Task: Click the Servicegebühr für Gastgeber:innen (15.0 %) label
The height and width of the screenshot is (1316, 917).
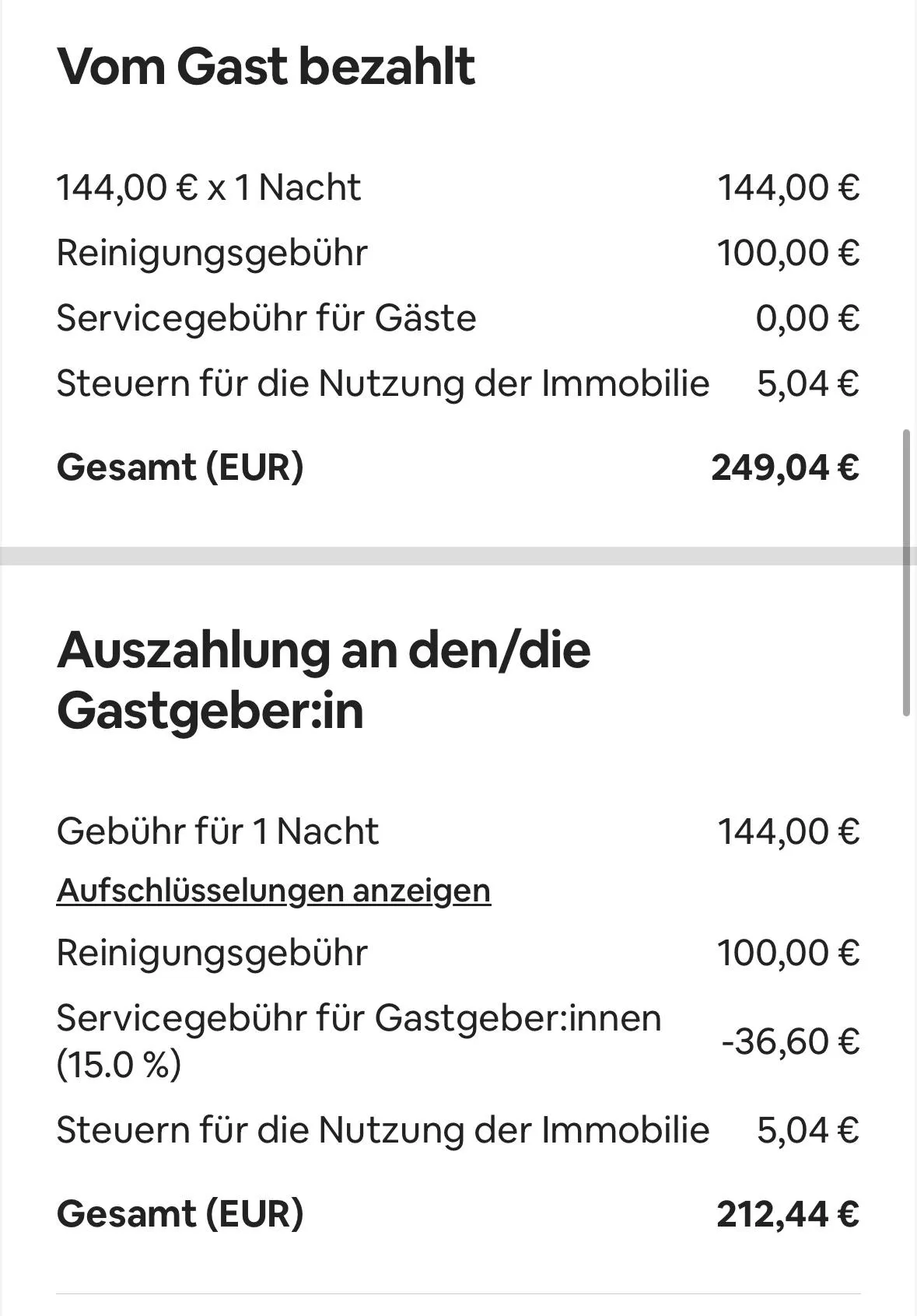Action: pyautogui.click(x=359, y=1041)
